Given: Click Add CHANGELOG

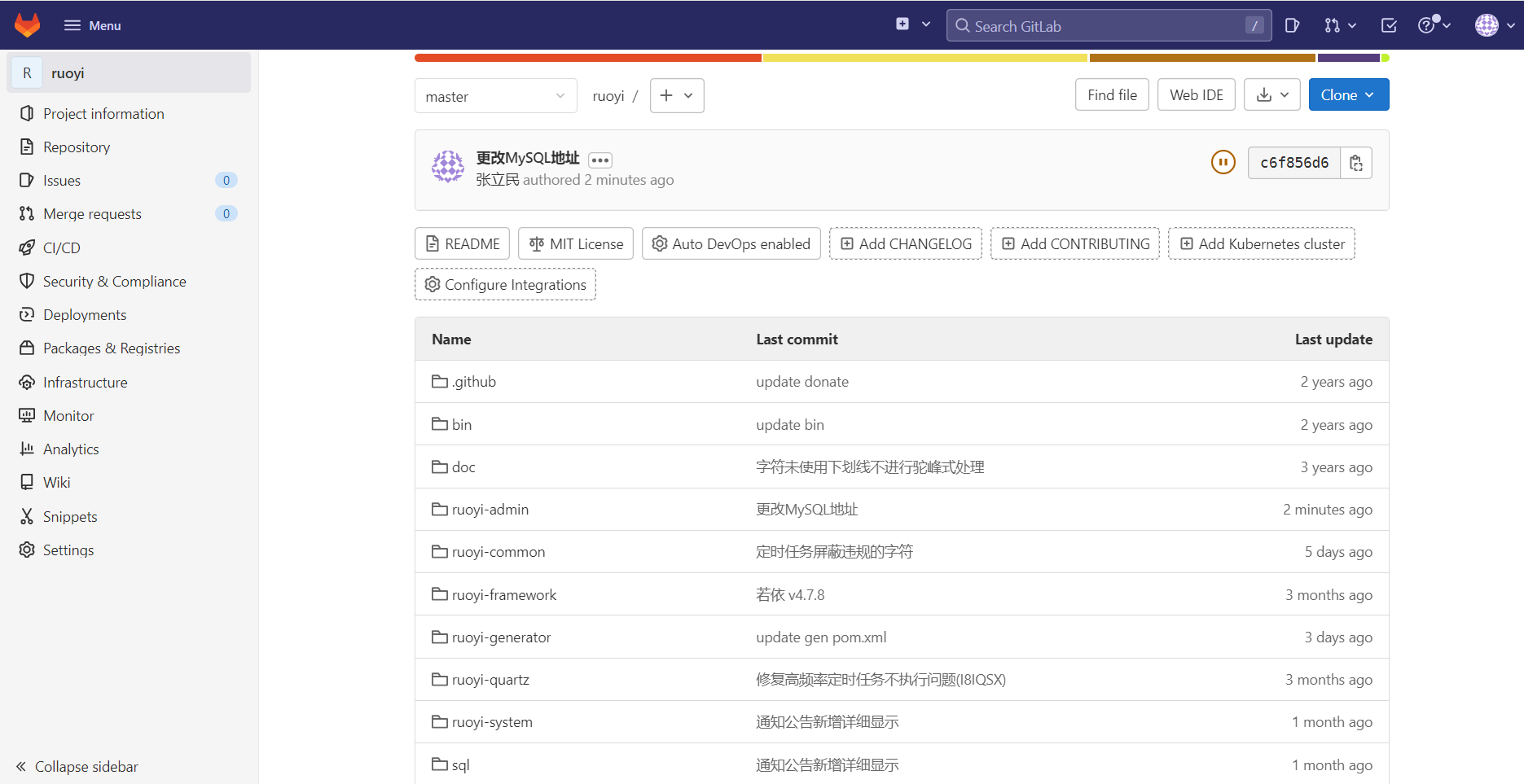Looking at the screenshot, I should click(906, 243).
